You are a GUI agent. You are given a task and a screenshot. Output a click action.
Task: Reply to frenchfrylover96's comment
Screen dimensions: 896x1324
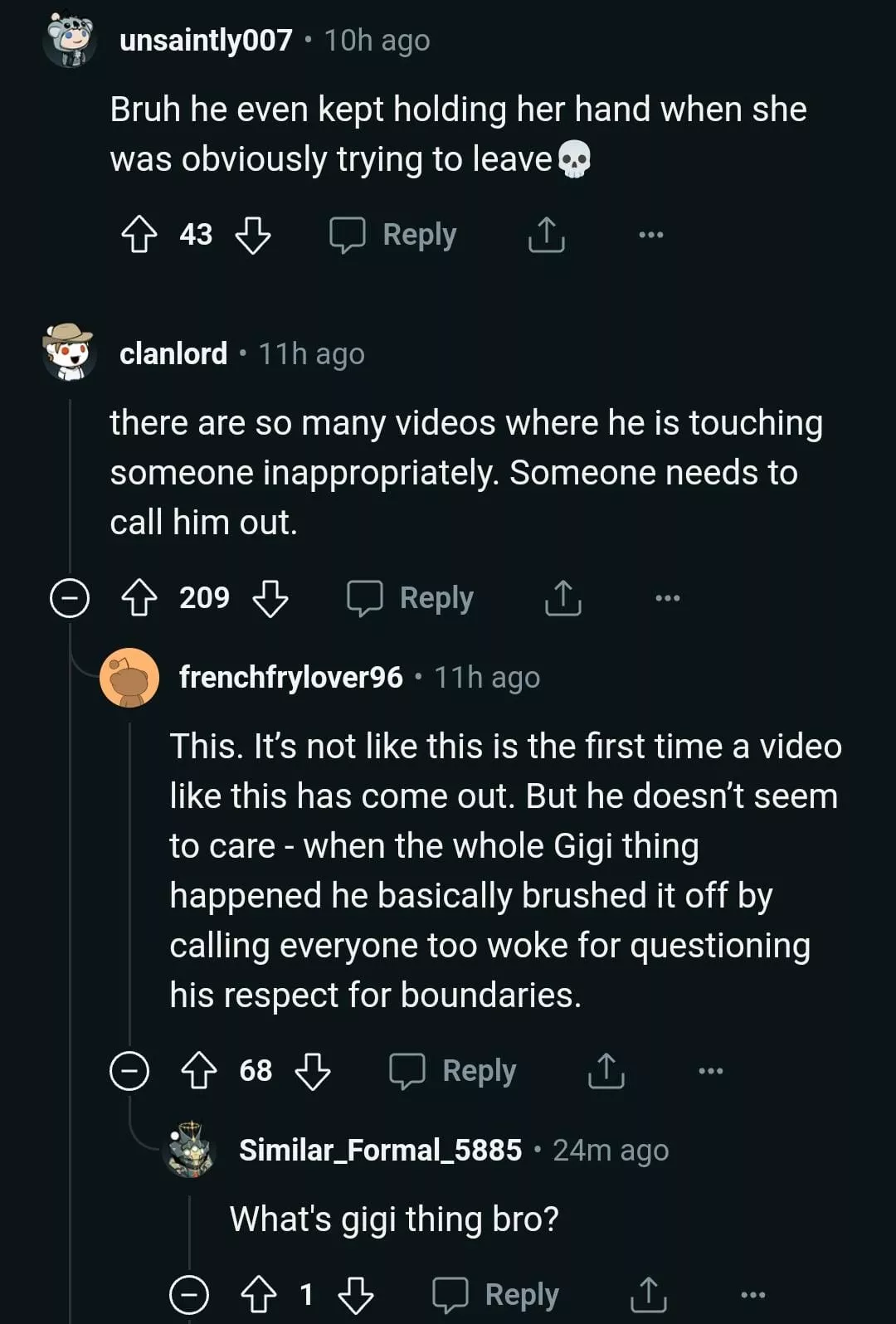click(454, 1071)
